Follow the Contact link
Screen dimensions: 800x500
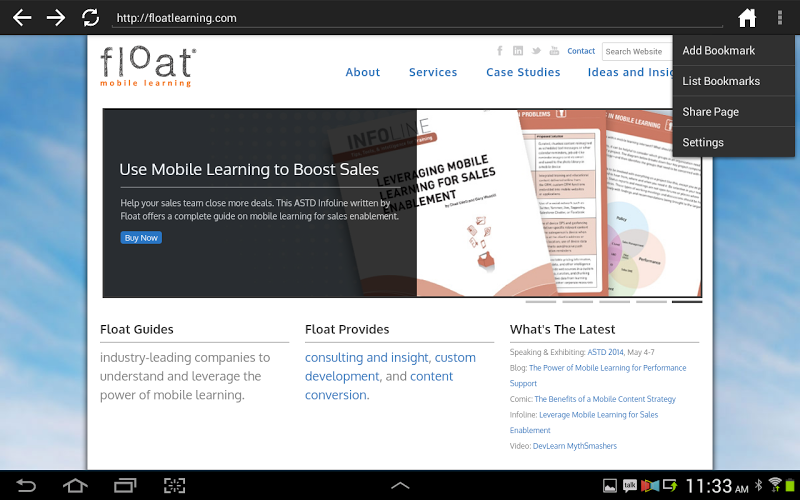point(581,51)
